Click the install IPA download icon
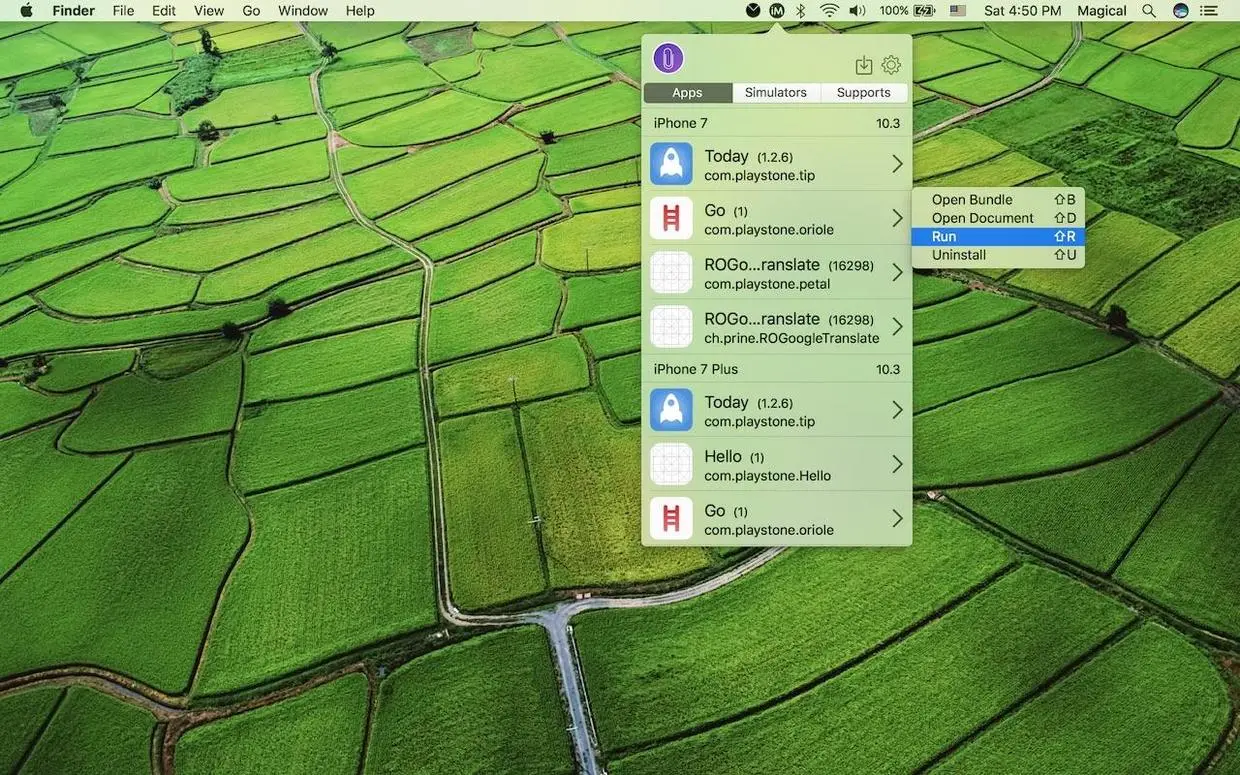1240x775 pixels. tap(863, 64)
